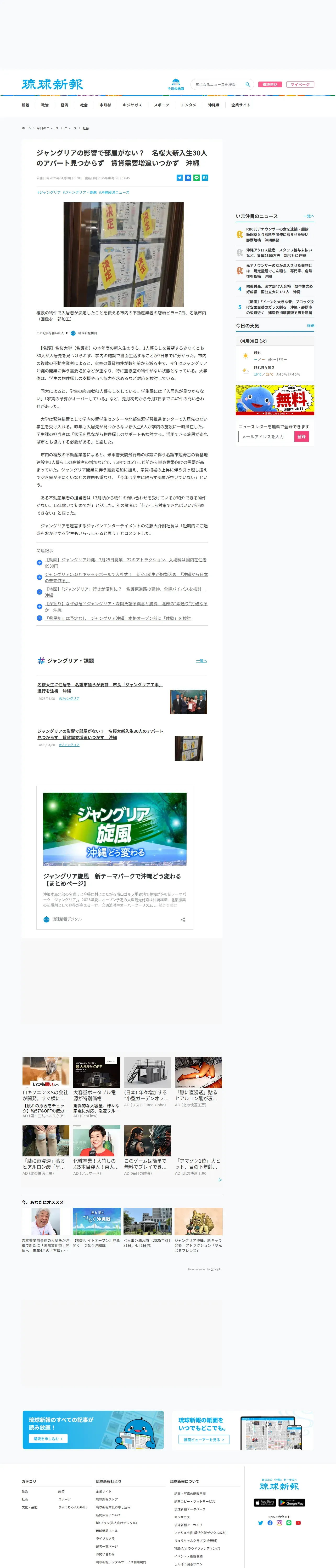Focus the メールアドレスを入力 field

pos(265,436)
